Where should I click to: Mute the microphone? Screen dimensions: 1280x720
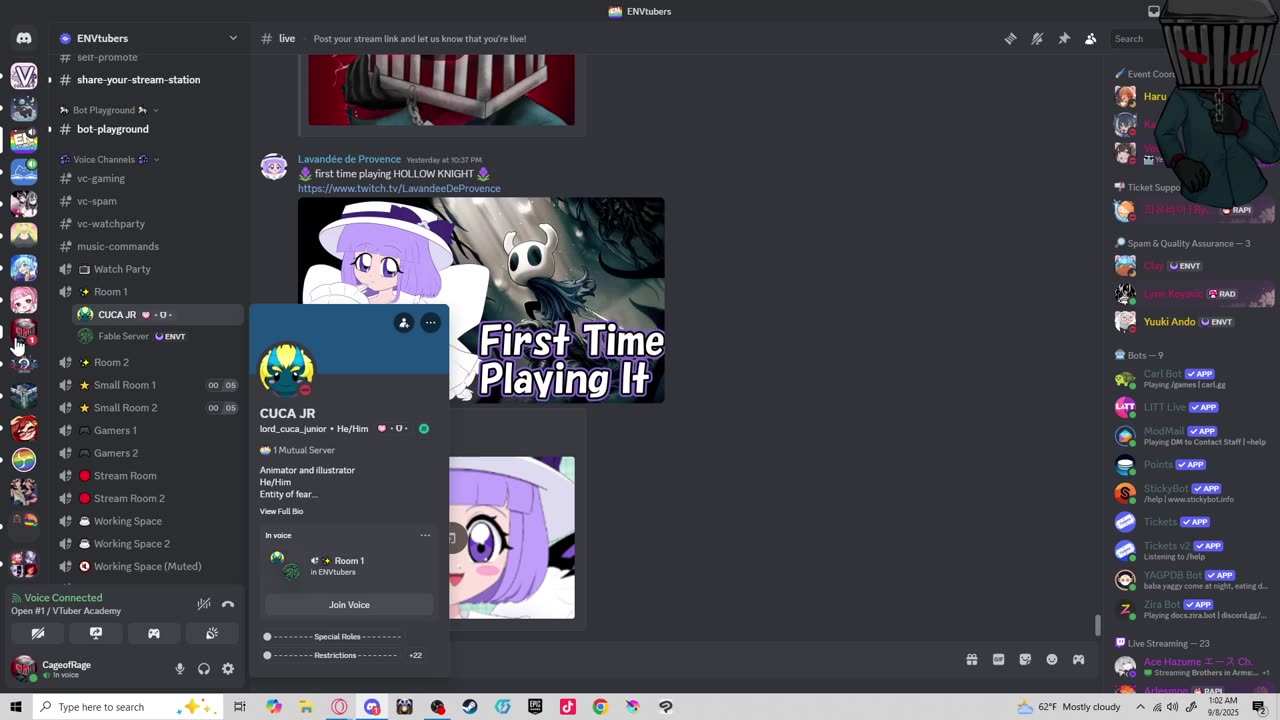click(x=180, y=669)
